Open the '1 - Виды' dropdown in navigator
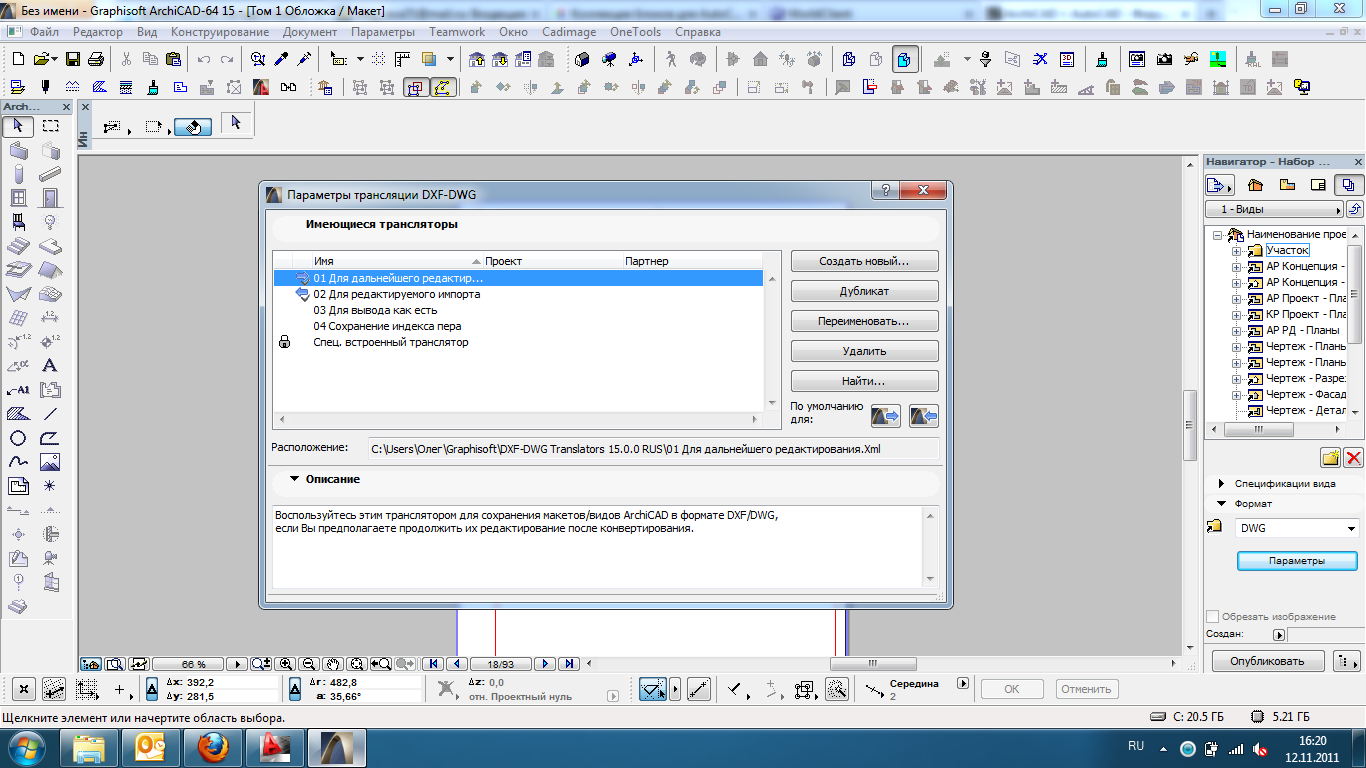The height and width of the screenshot is (768, 1366). (1274, 210)
